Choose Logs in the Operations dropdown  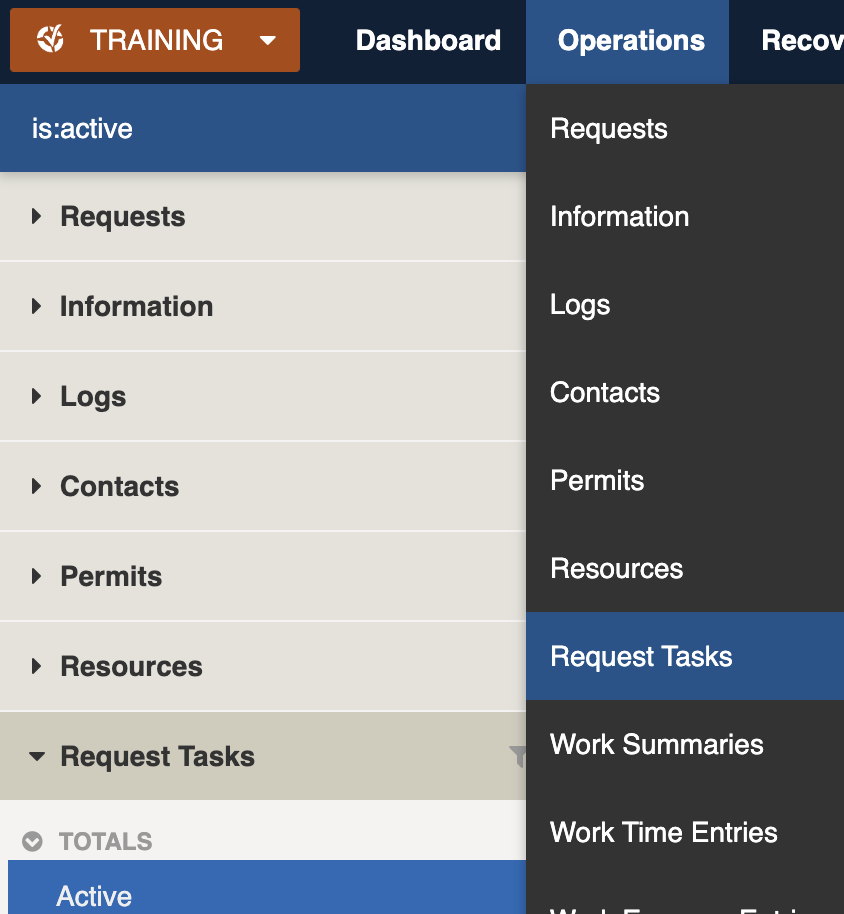580,305
